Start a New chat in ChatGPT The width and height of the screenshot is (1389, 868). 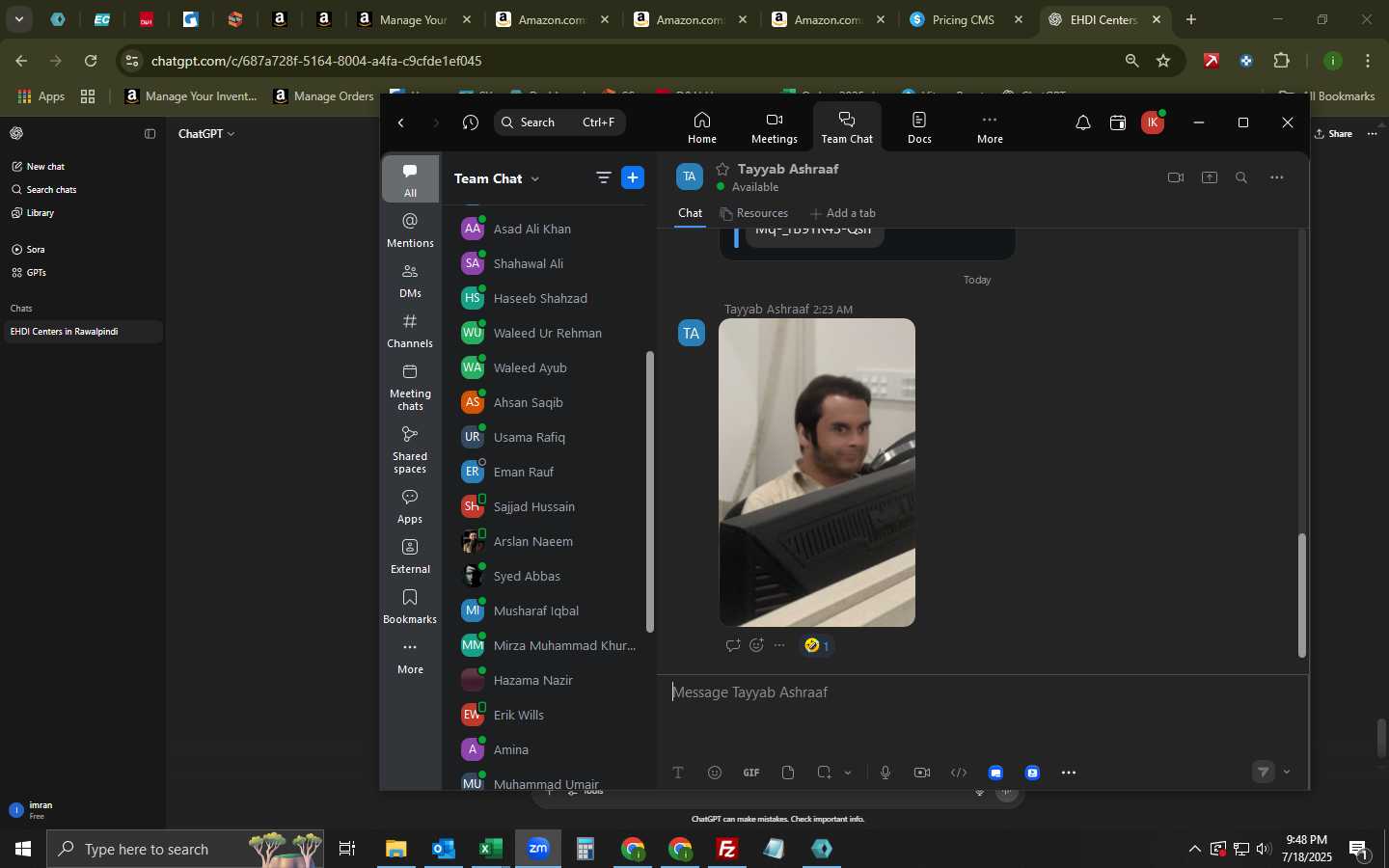coord(39,167)
